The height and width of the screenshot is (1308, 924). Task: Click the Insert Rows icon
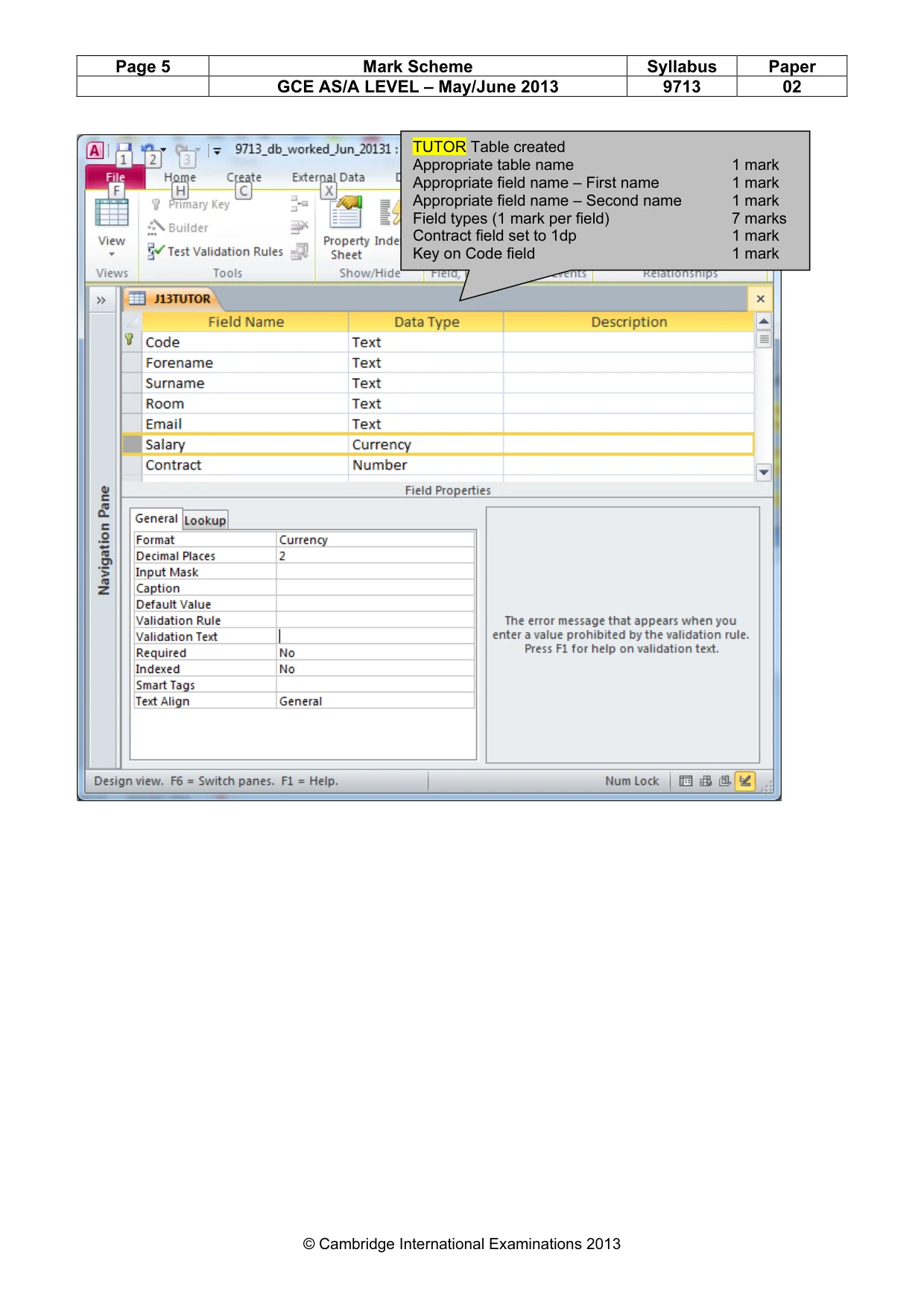tap(299, 203)
